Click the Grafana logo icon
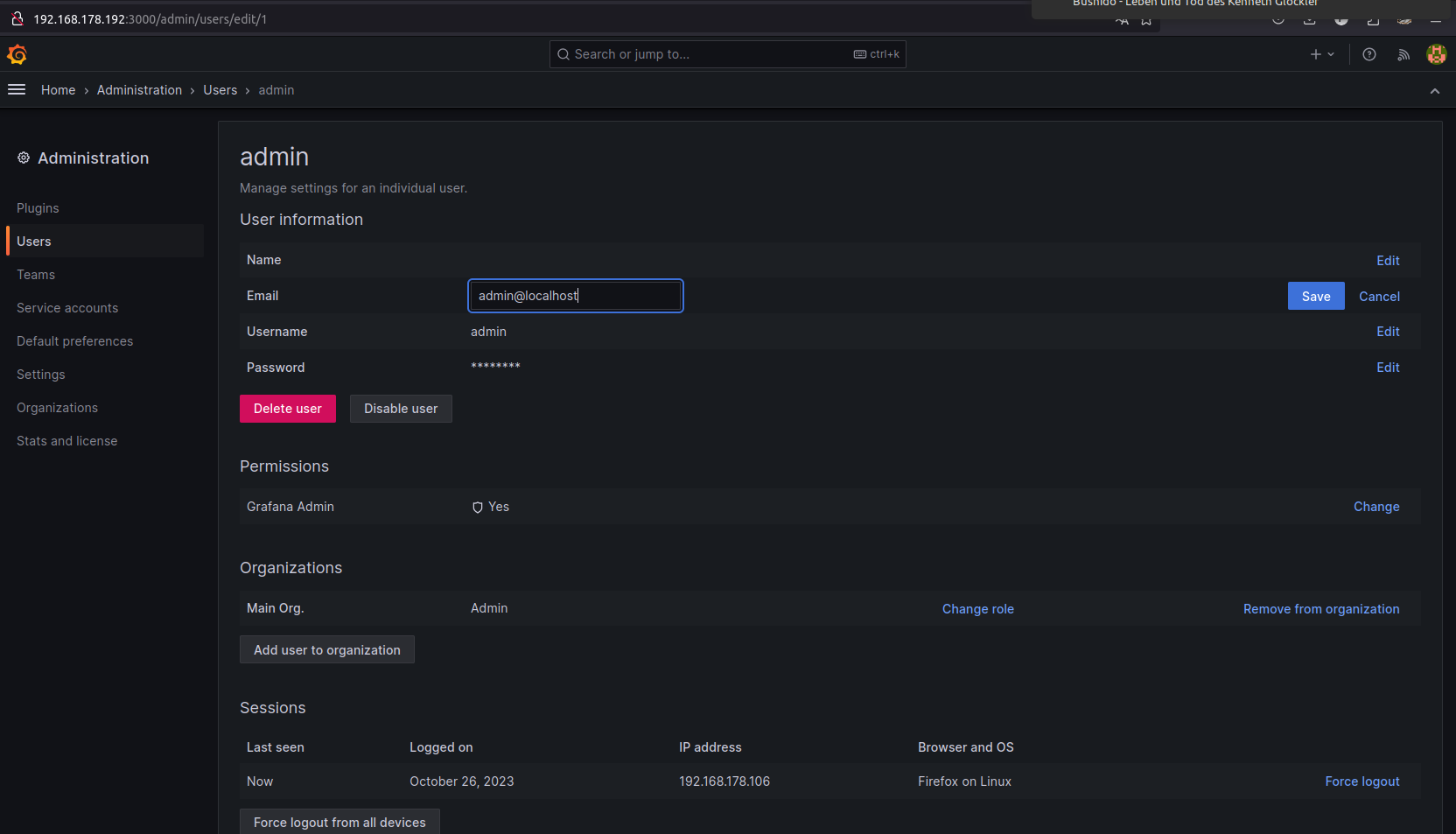Viewport: 1456px width, 834px height. 17,55
